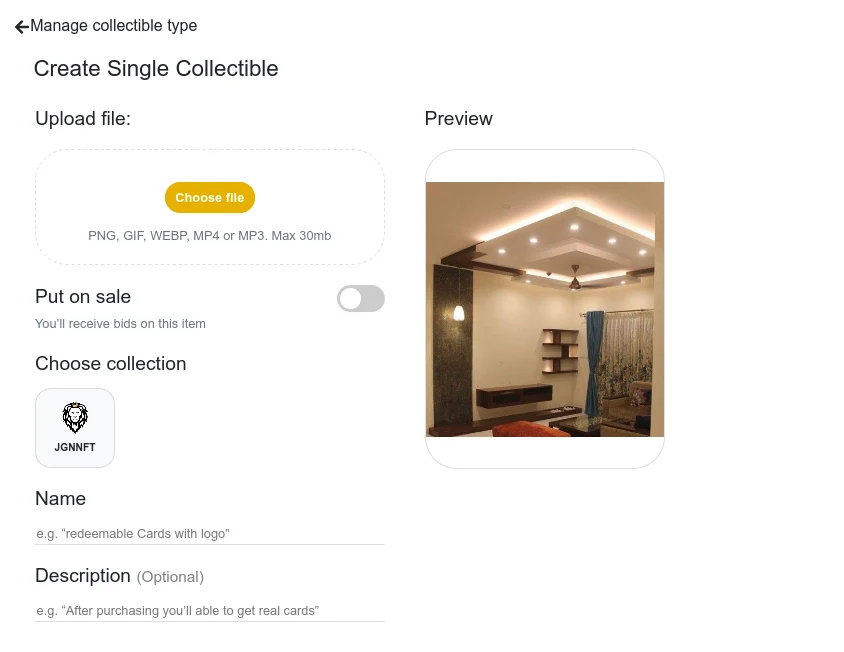The height and width of the screenshot is (652, 844).
Task: Focus the Name input field
Action: pyautogui.click(x=210, y=534)
